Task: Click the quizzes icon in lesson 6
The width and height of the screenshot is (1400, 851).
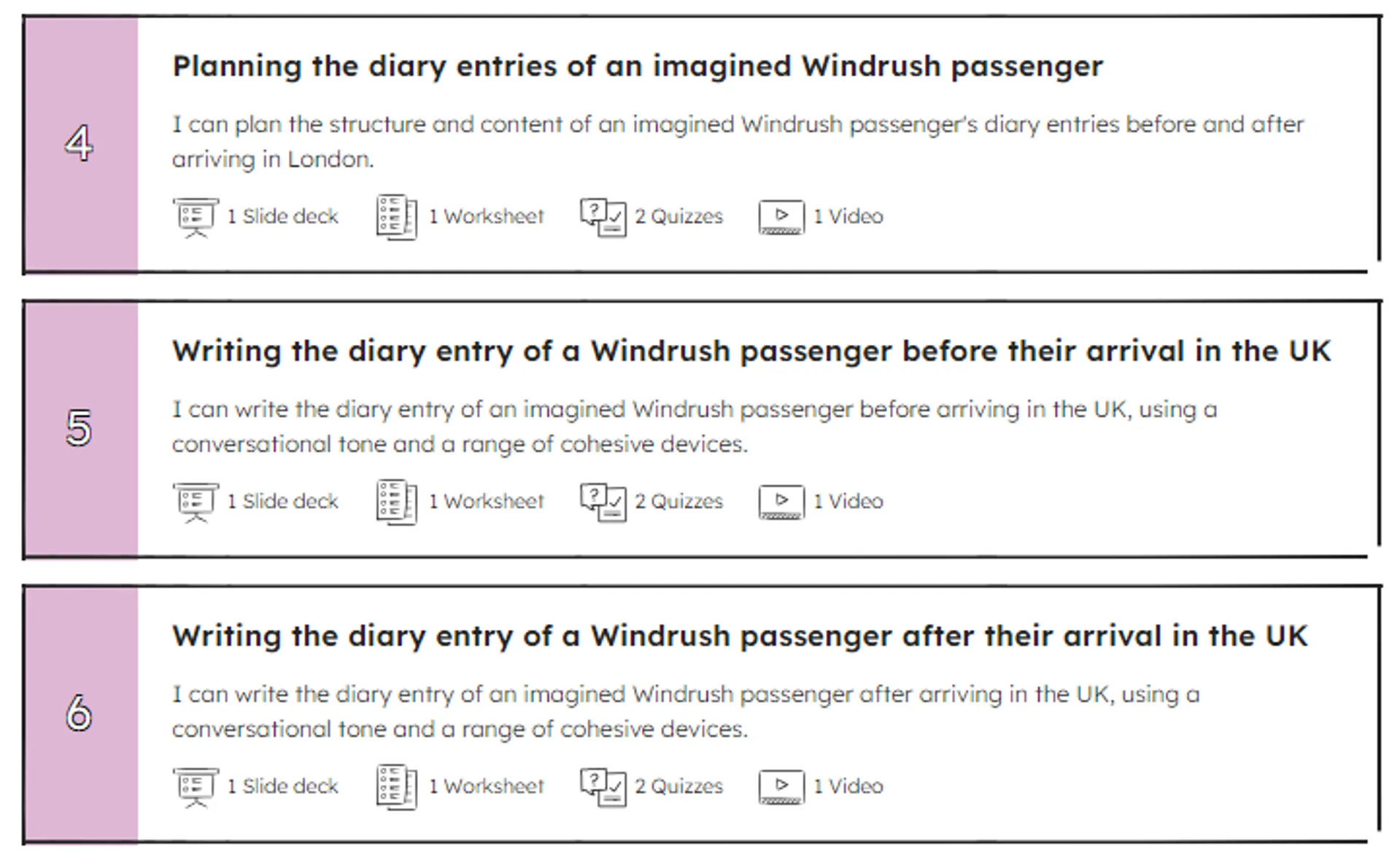Action: (603, 787)
